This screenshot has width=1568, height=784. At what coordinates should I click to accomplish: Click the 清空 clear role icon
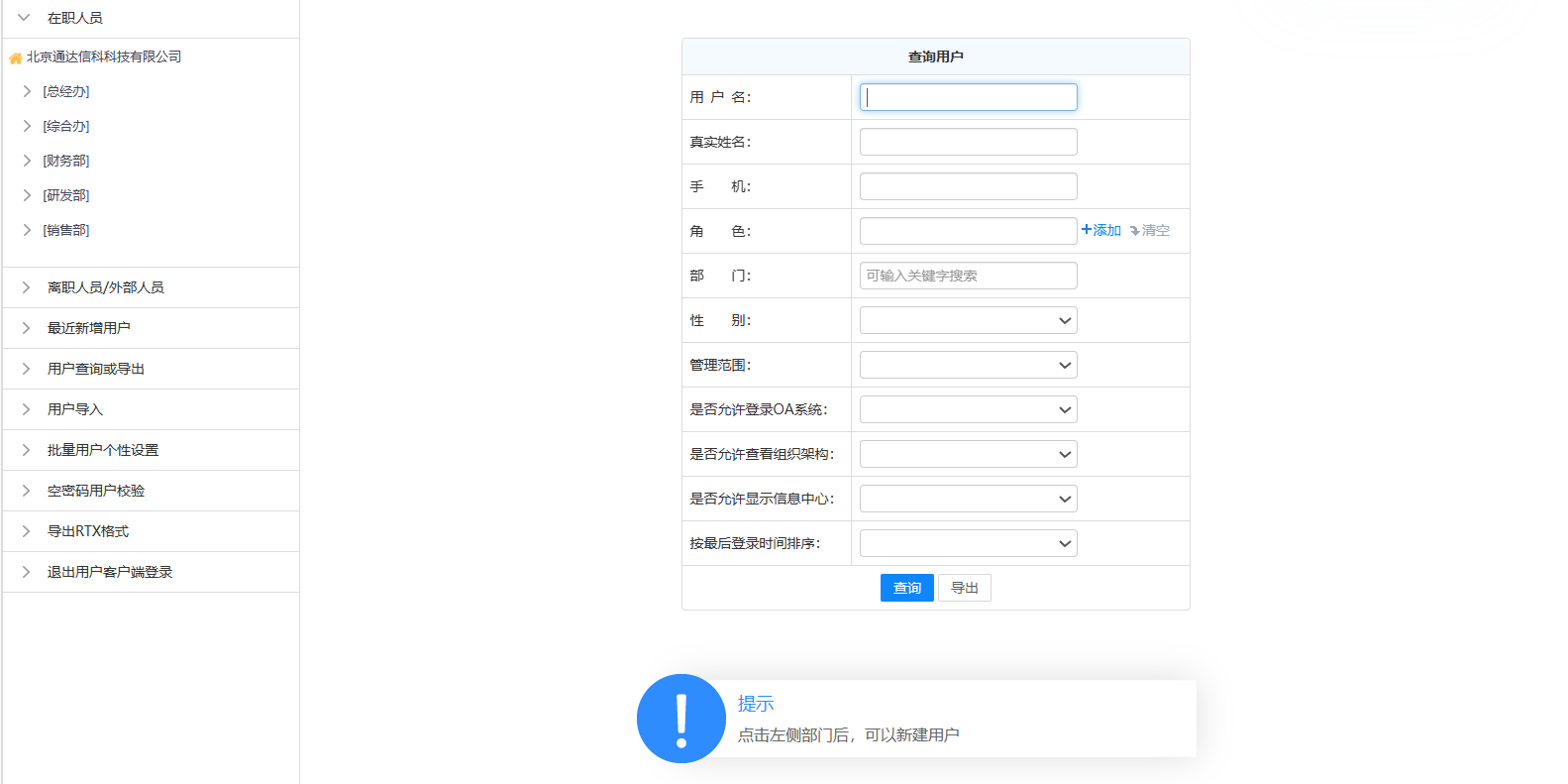point(1135,231)
